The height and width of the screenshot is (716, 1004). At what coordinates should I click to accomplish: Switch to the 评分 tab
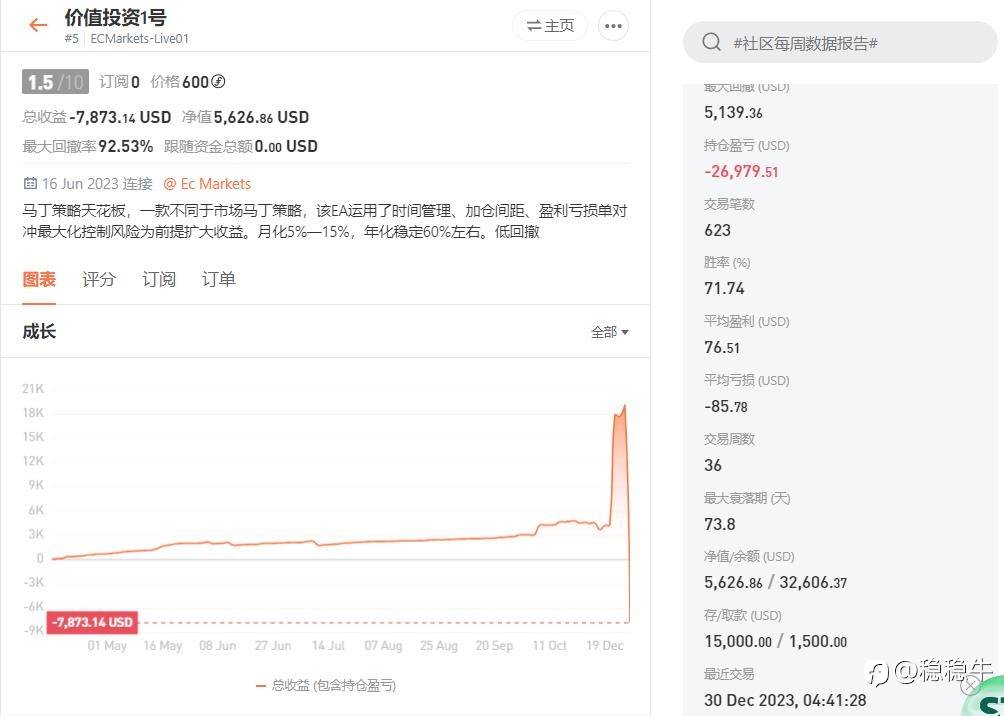(x=99, y=279)
